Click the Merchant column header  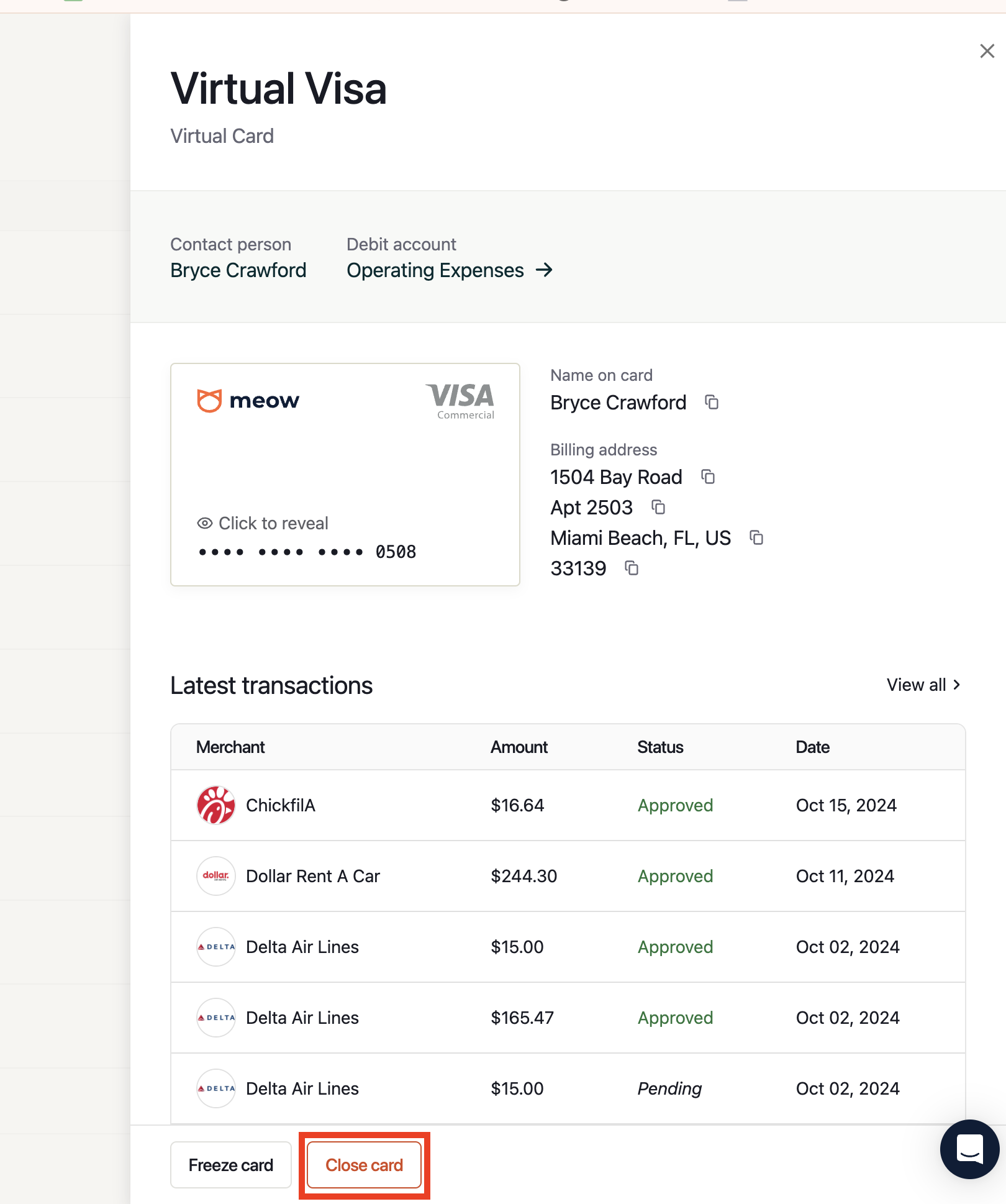point(230,747)
